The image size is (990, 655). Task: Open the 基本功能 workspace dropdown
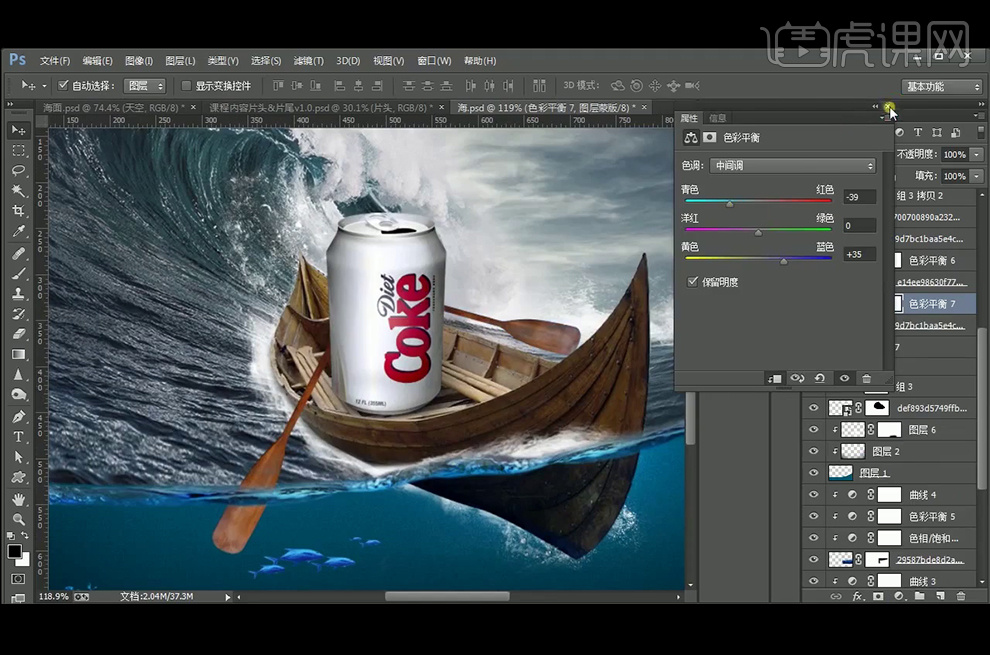point(942,87)
